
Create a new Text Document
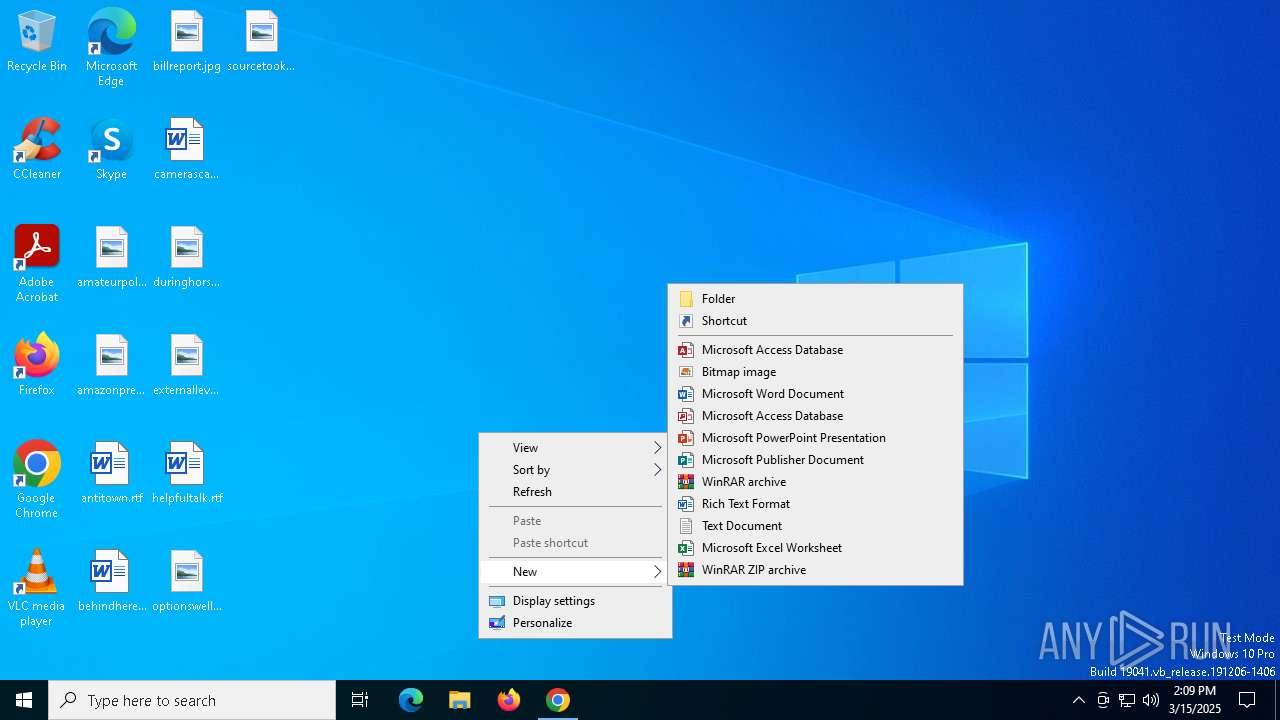(x=815, y=526)
